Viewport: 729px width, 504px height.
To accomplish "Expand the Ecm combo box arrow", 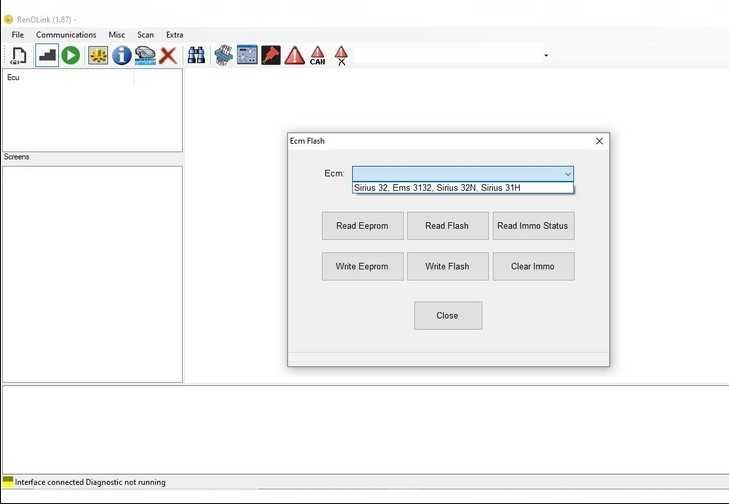I will pyautogui.click(x=568, y=174).
